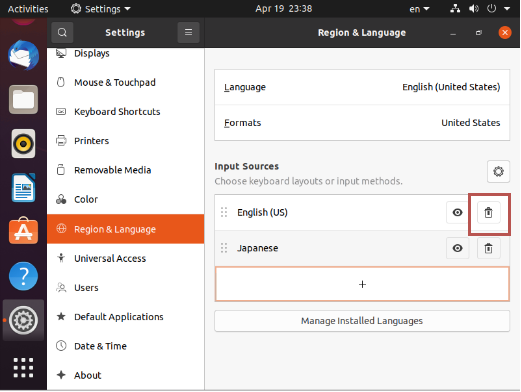Open the Settings app menu in top bar
The image size is (521, 392).
(101, 9)
